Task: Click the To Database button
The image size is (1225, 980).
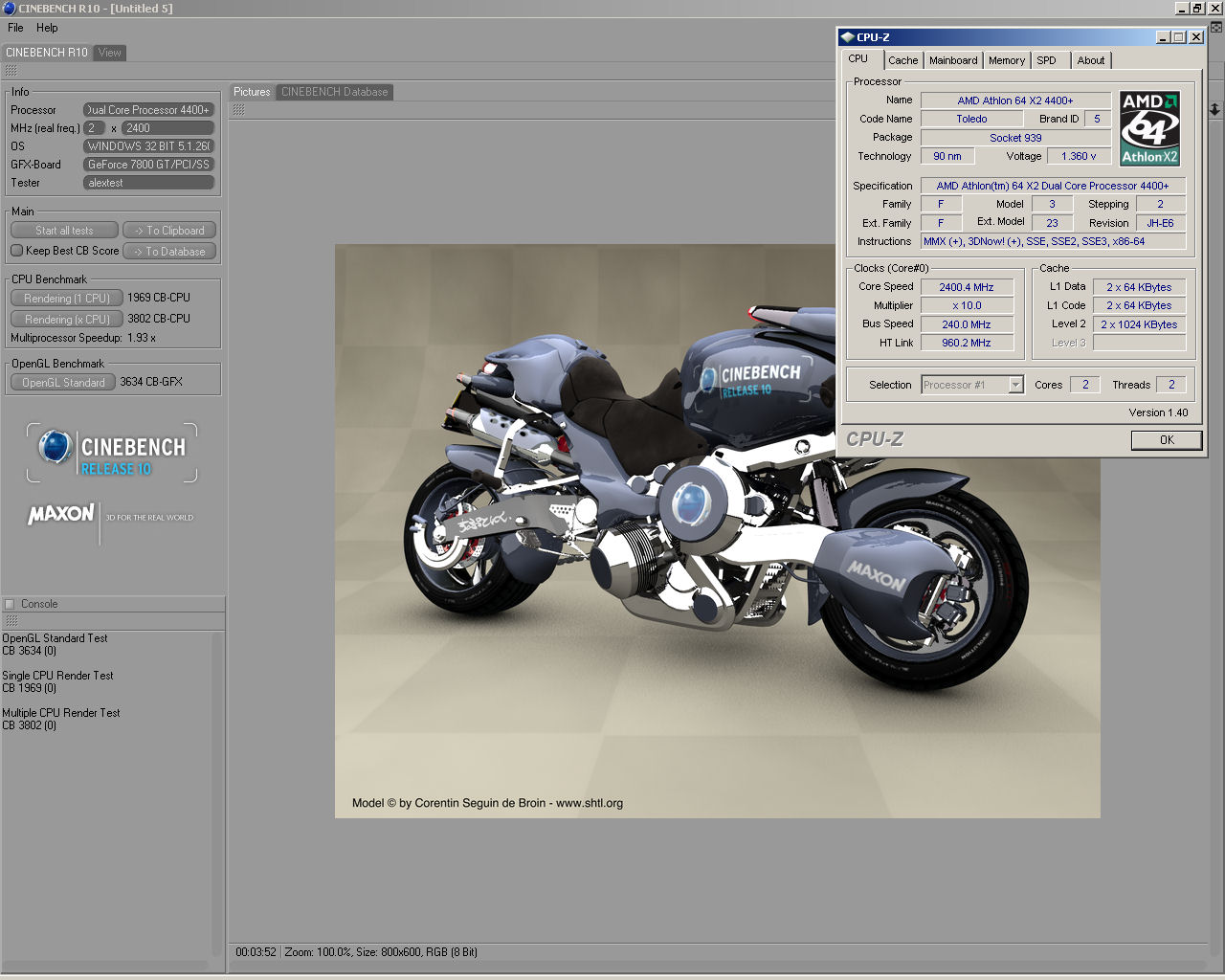Action: pyautogui.click(x=169, y=252)
